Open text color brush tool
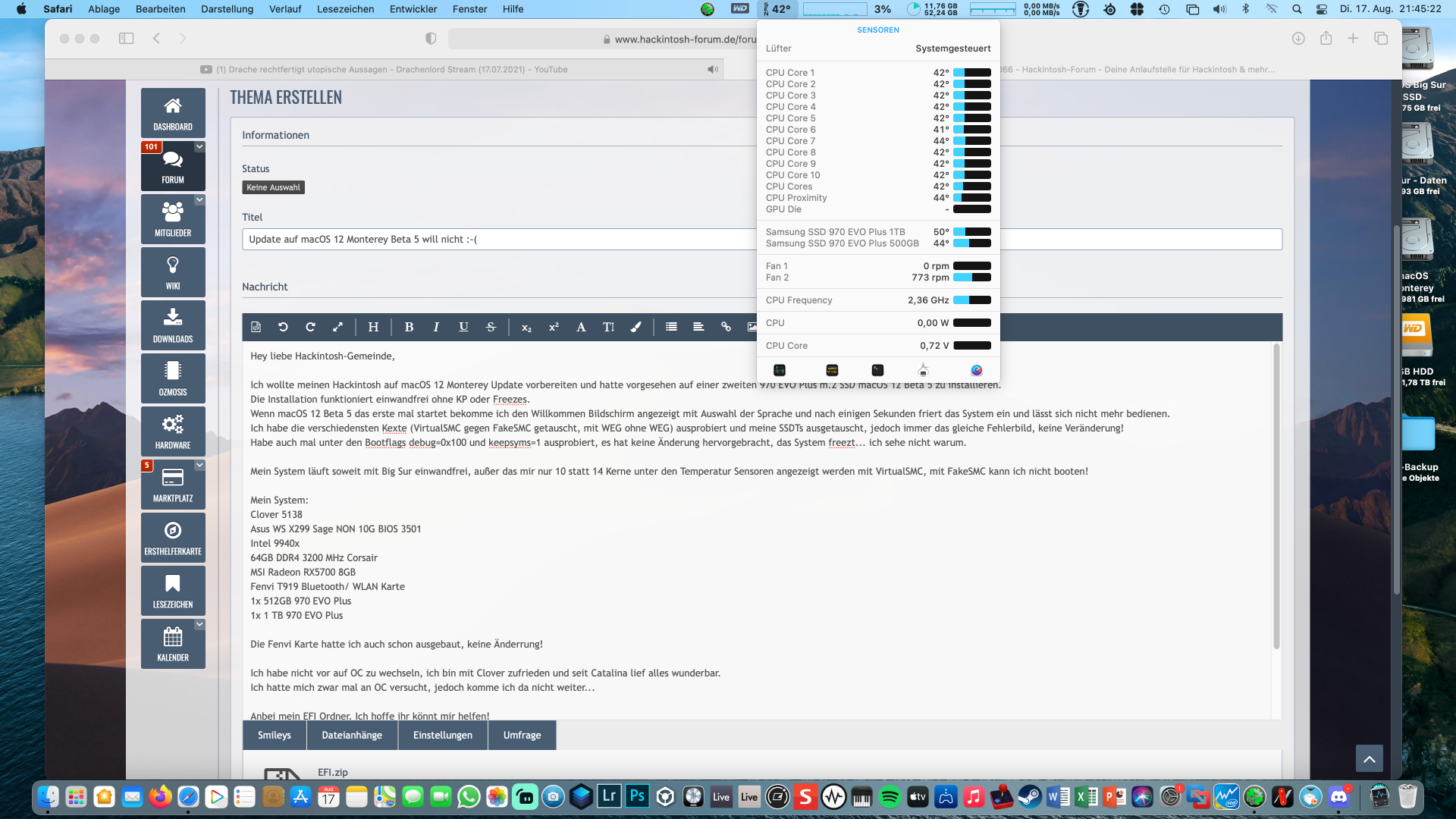This screenshot has height=819, width=1456. coord(635,327)
